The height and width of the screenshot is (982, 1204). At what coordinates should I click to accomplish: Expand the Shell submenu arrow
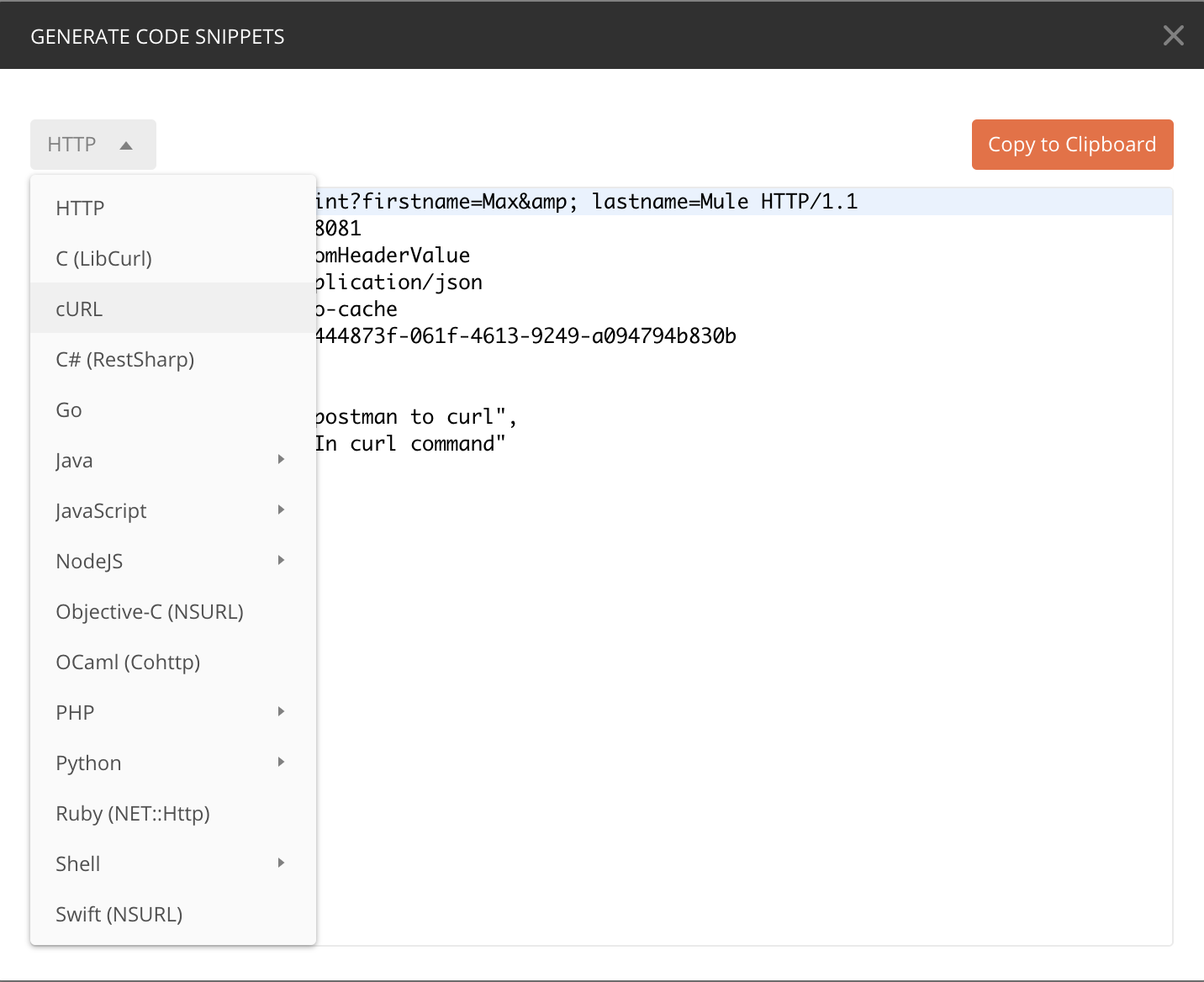(x=281, y=863)
